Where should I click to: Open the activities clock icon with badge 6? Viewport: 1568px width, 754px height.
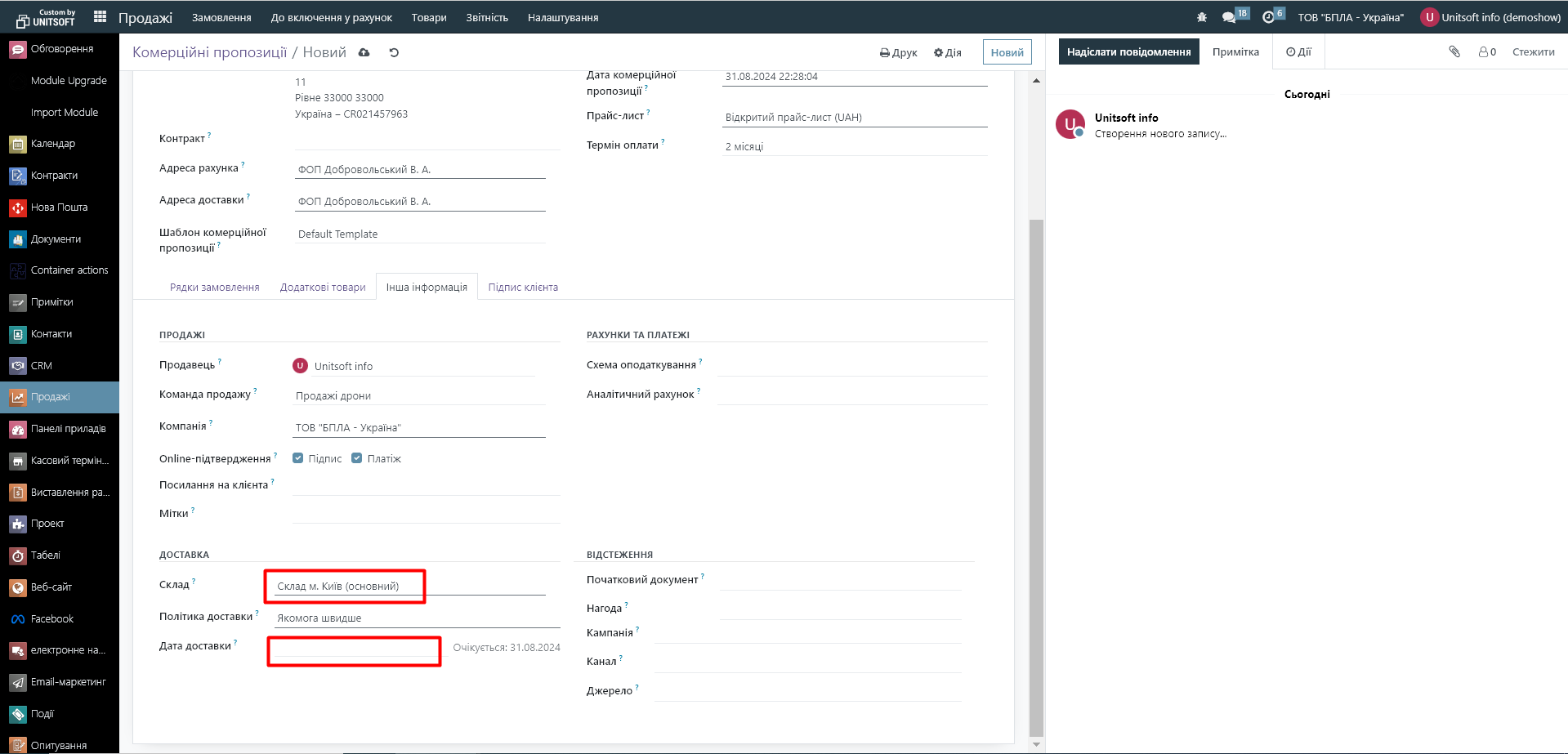(1268, 17)
